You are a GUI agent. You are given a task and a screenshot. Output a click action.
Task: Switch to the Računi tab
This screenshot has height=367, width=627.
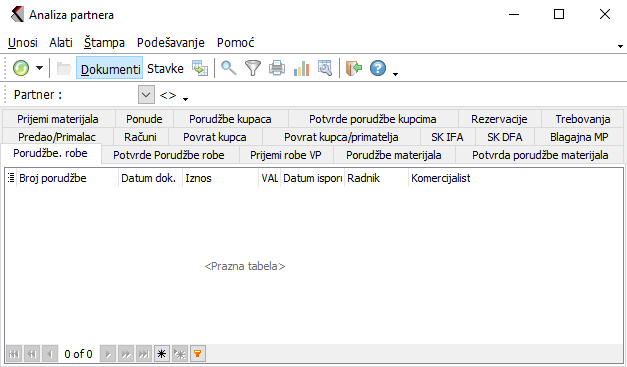(x=140, y=137)
